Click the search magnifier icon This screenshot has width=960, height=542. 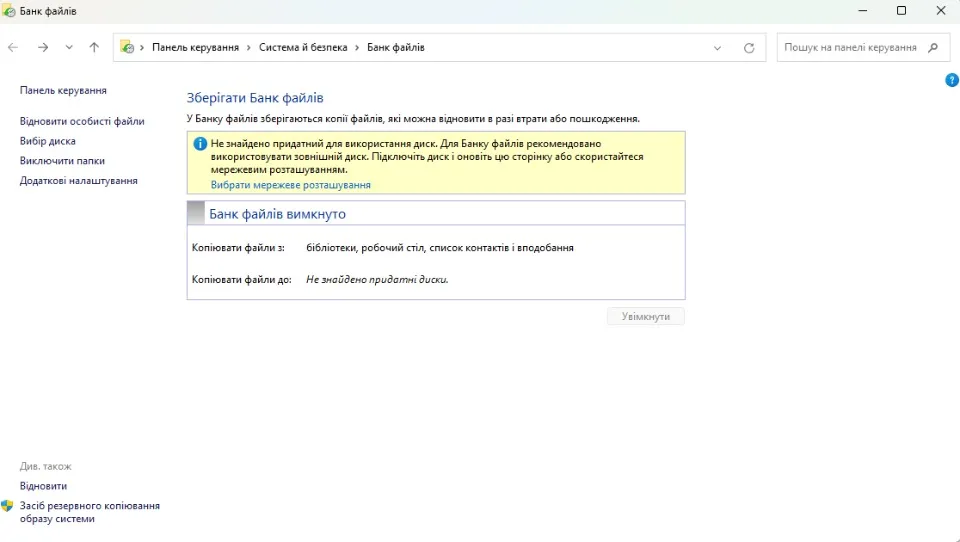[x=933, y=47]
